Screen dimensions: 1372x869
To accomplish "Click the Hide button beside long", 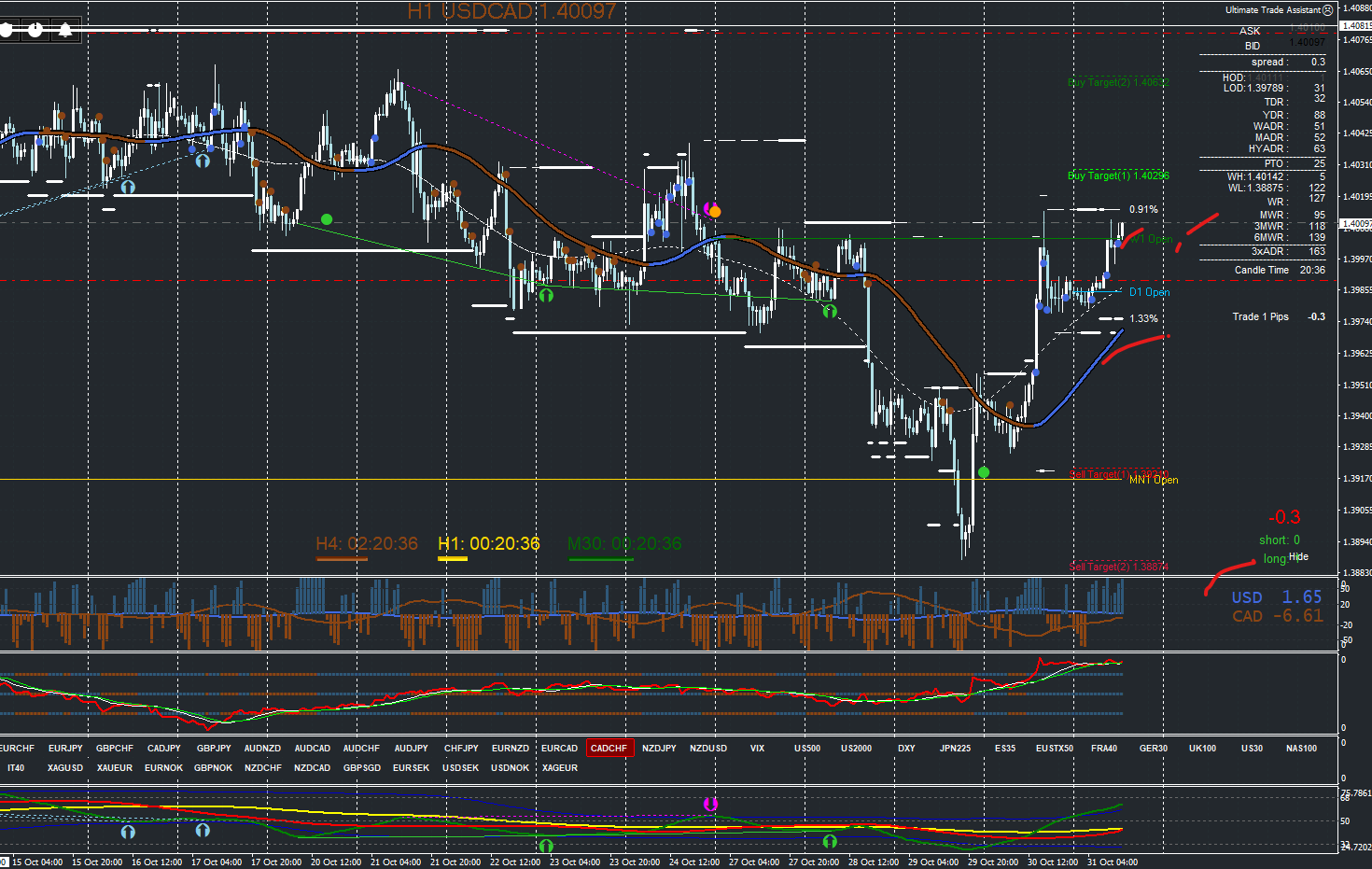I will (1298, 556).
